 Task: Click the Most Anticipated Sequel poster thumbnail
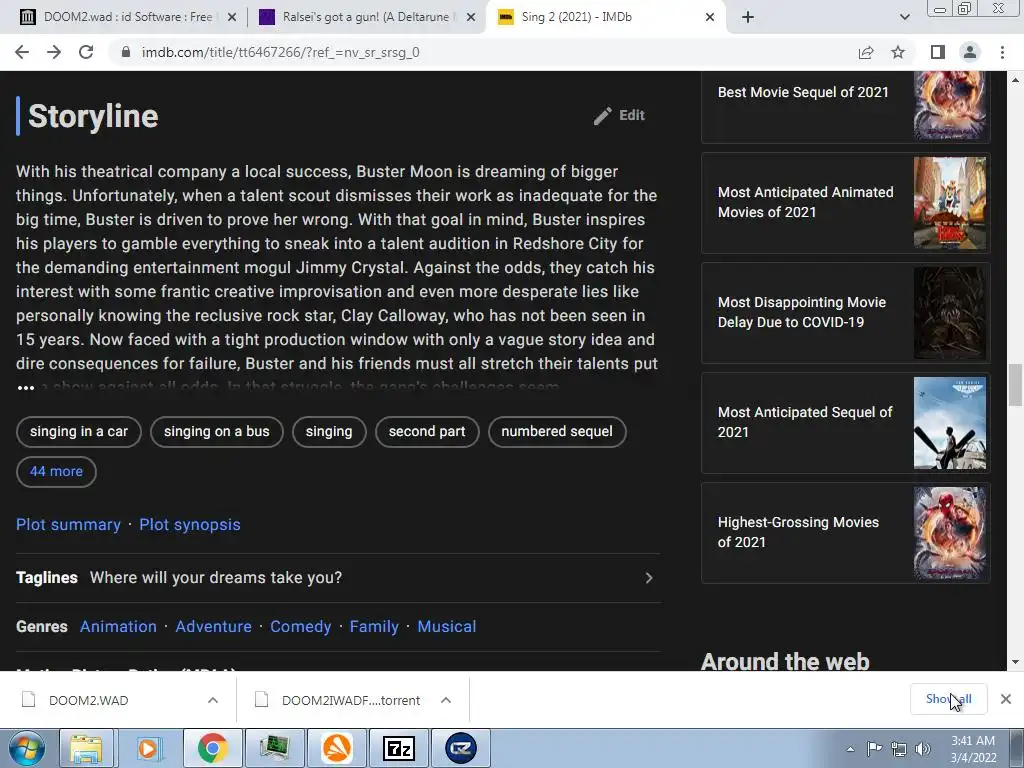950,423
